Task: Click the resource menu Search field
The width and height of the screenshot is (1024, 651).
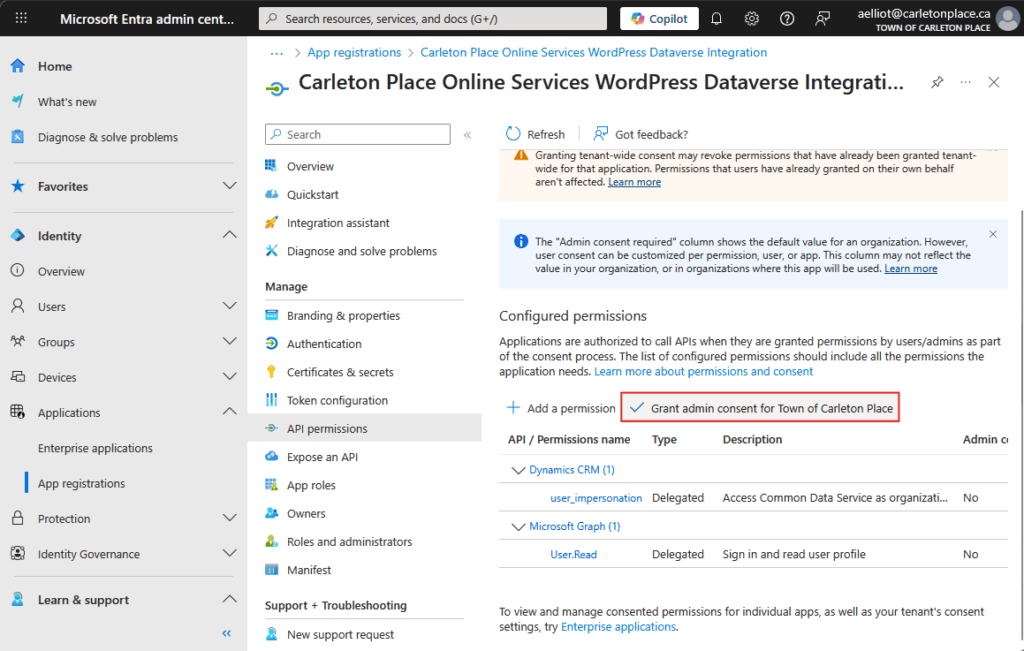Action: pos(358,135)
